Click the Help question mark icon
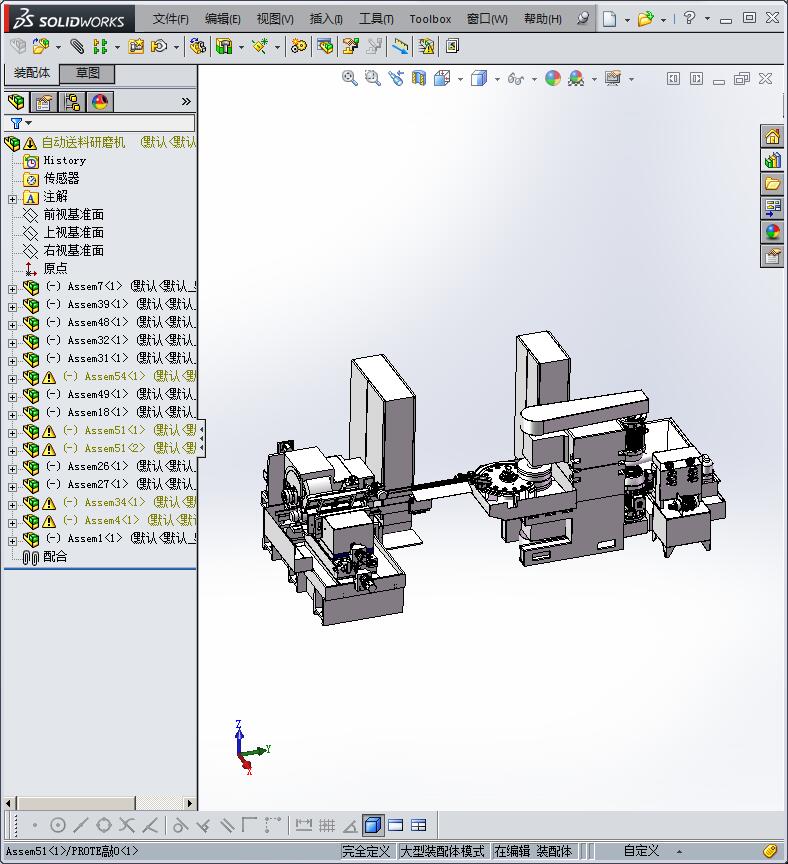This screenshot has width=788, height=864. pyautogui.click(x=689, y=18)
